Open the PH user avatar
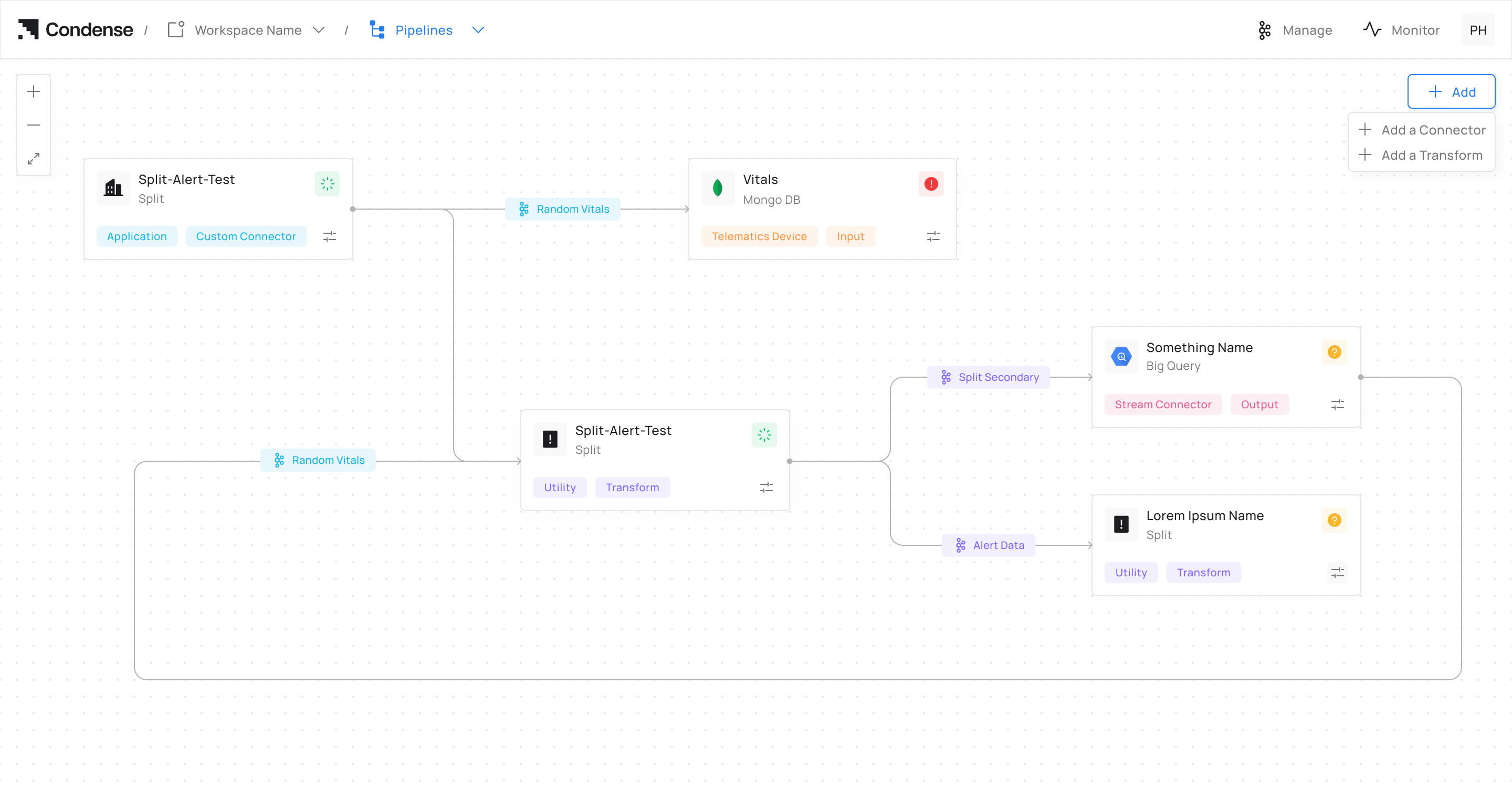 click(1478, 30)
